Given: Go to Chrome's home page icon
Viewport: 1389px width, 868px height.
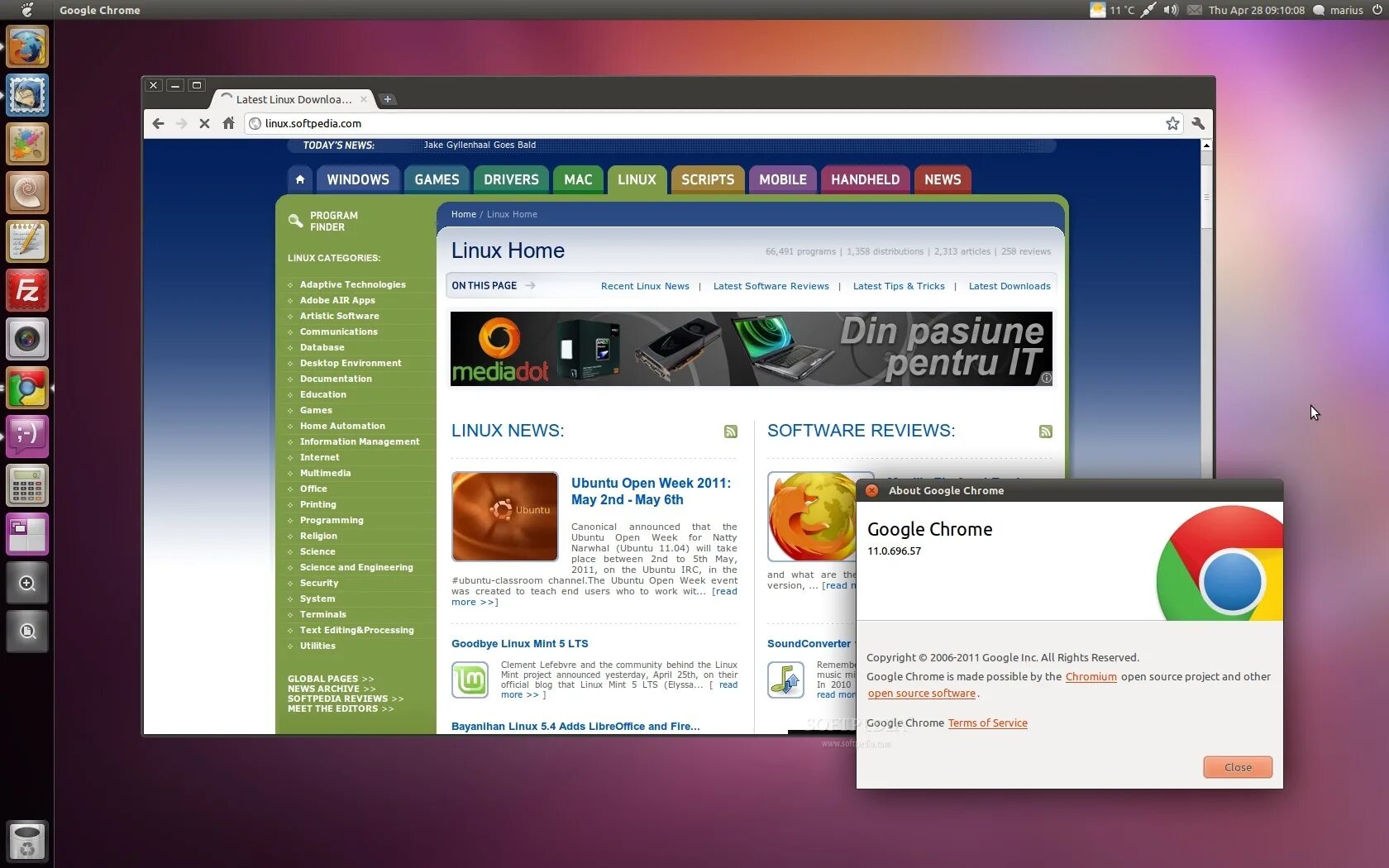Looking at the screenshot, I should tap(229, 123).
